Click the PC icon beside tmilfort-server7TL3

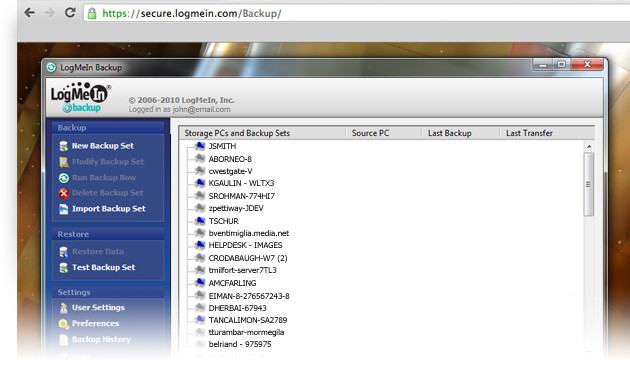point(200,270)
